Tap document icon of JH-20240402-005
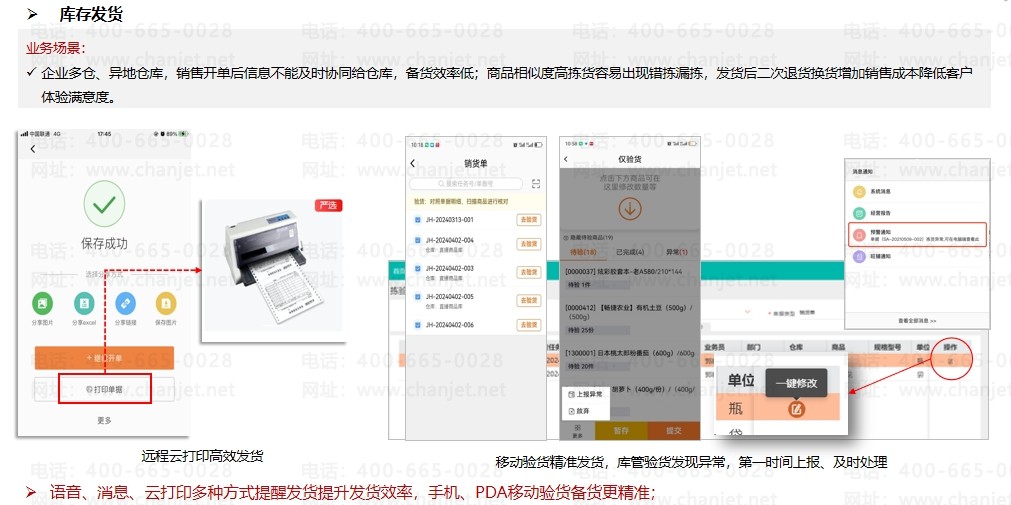 [418, 297]
